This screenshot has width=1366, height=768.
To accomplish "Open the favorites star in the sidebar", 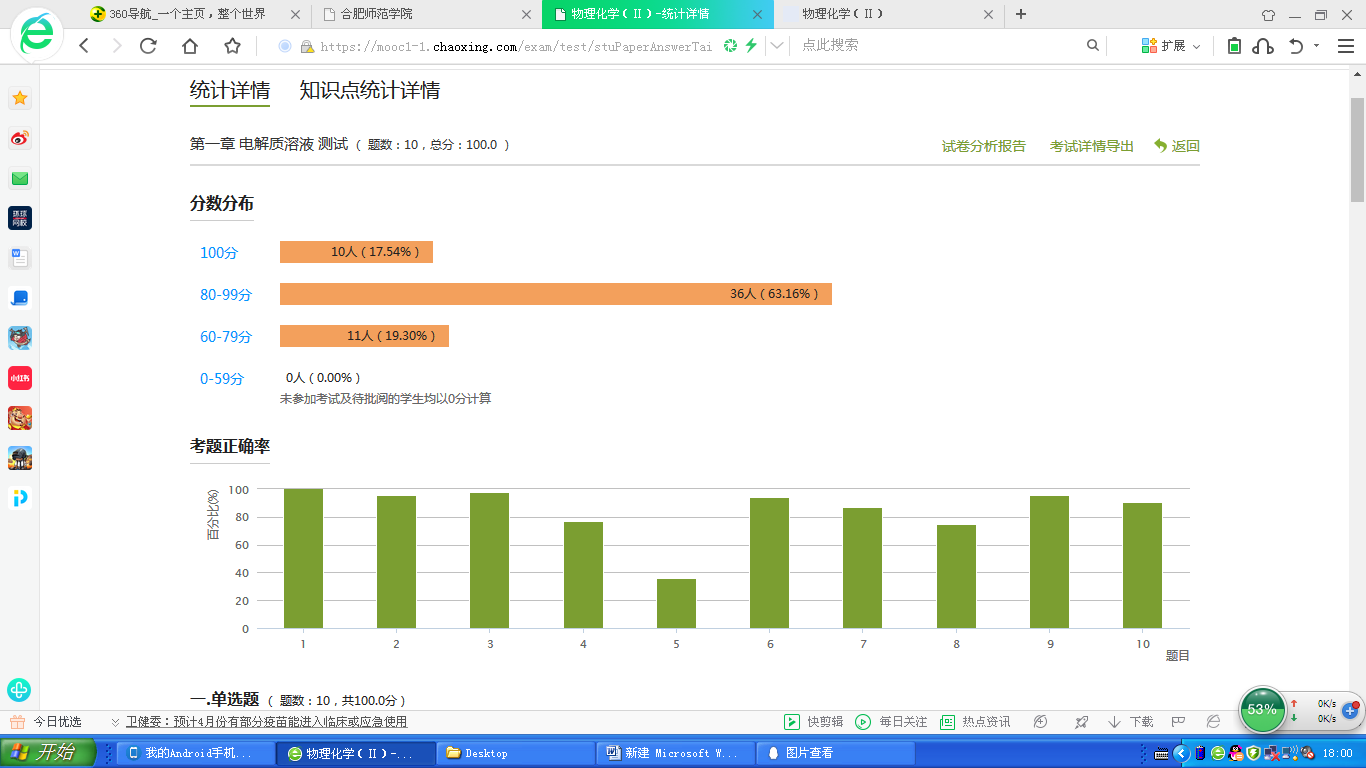I will (x=20, y=98).
